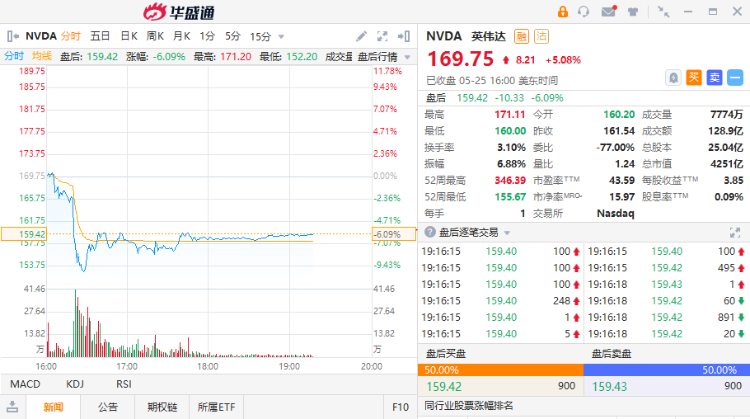Open the 盘后行情 session dropdown

coord(384,57)
